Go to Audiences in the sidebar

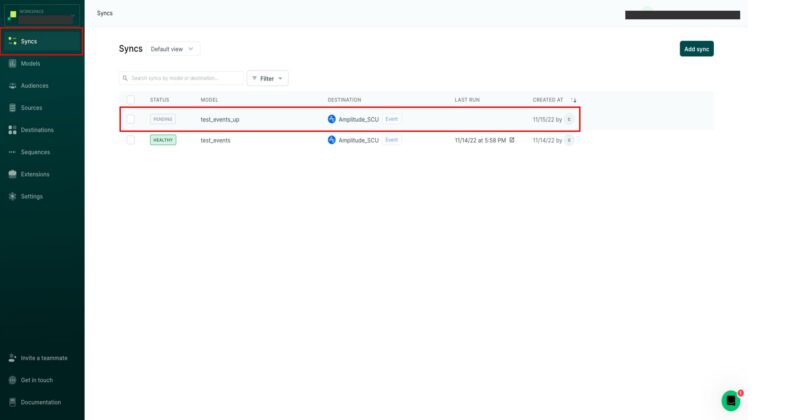pos(34,85)
